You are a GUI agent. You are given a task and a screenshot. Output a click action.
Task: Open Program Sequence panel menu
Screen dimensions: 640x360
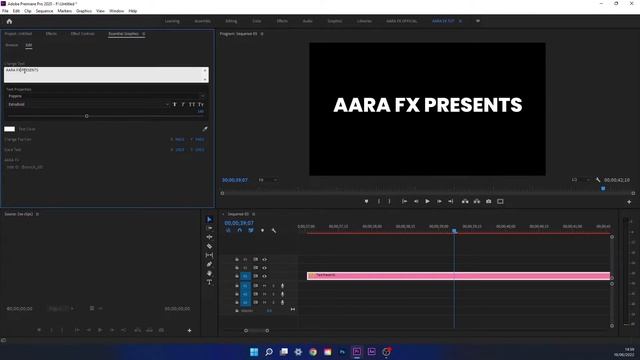pos(262,34)
